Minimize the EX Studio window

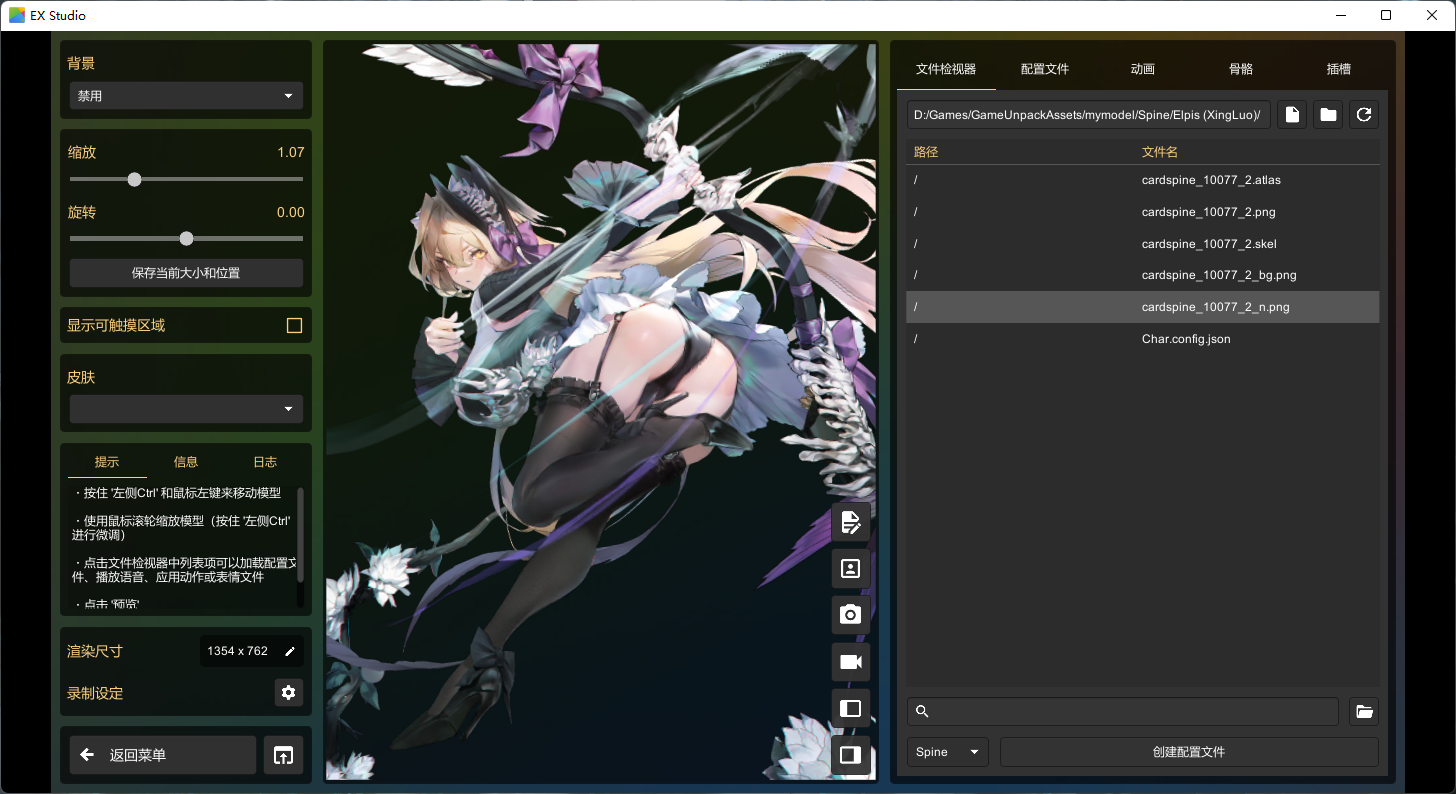pyautogui.click(x=1340, y=15)
